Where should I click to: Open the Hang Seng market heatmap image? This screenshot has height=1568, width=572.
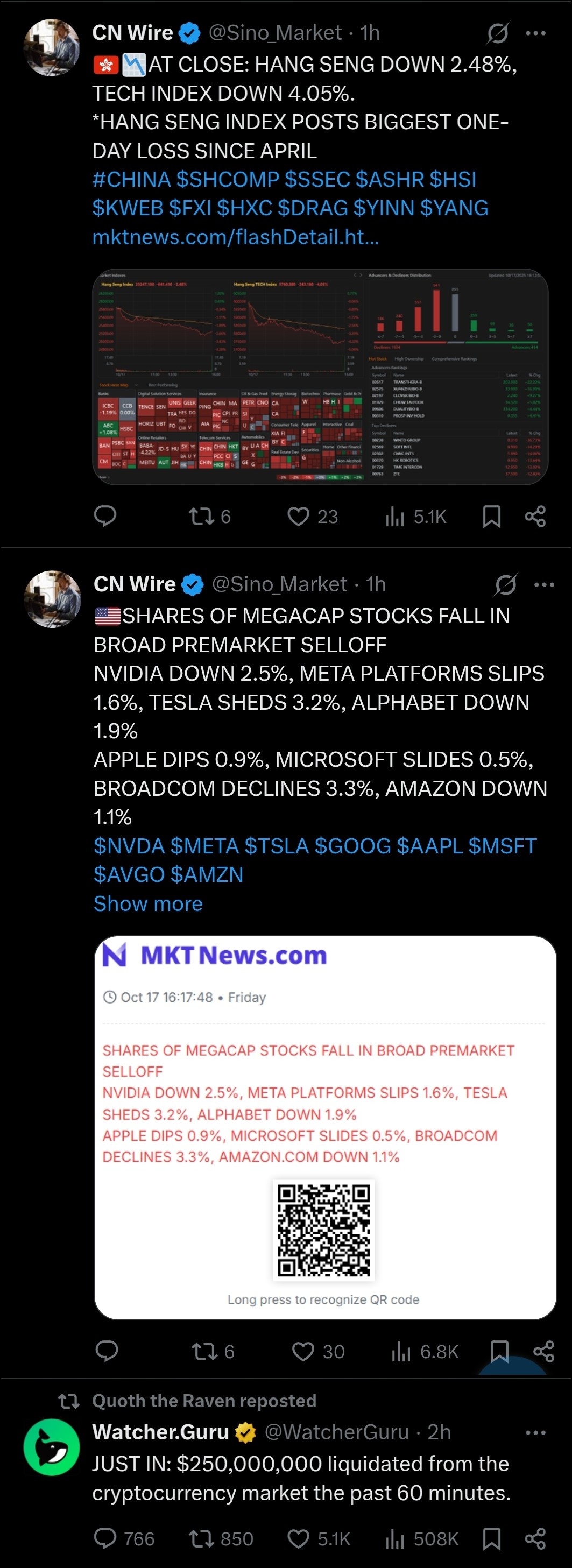coord(320,377)
